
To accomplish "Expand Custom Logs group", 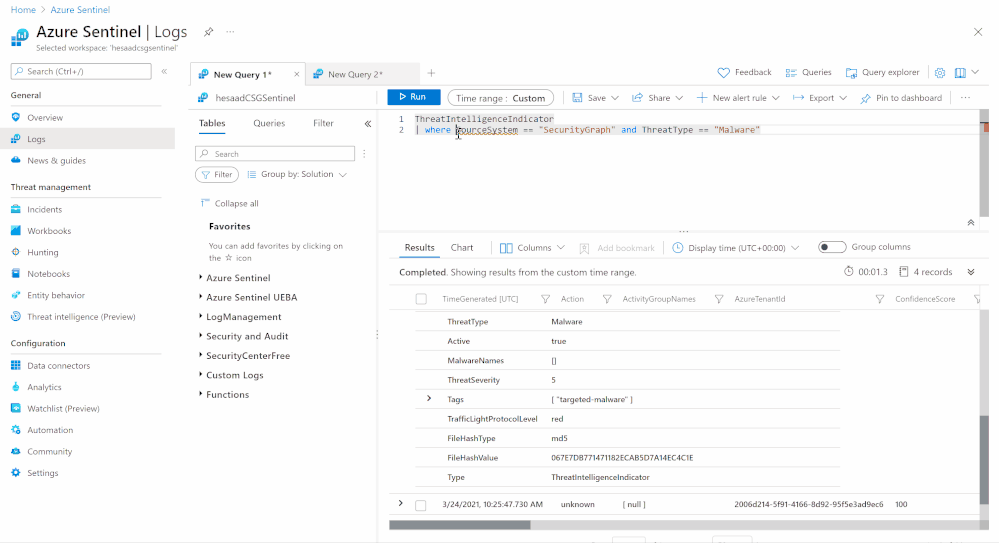I will 200,375.
